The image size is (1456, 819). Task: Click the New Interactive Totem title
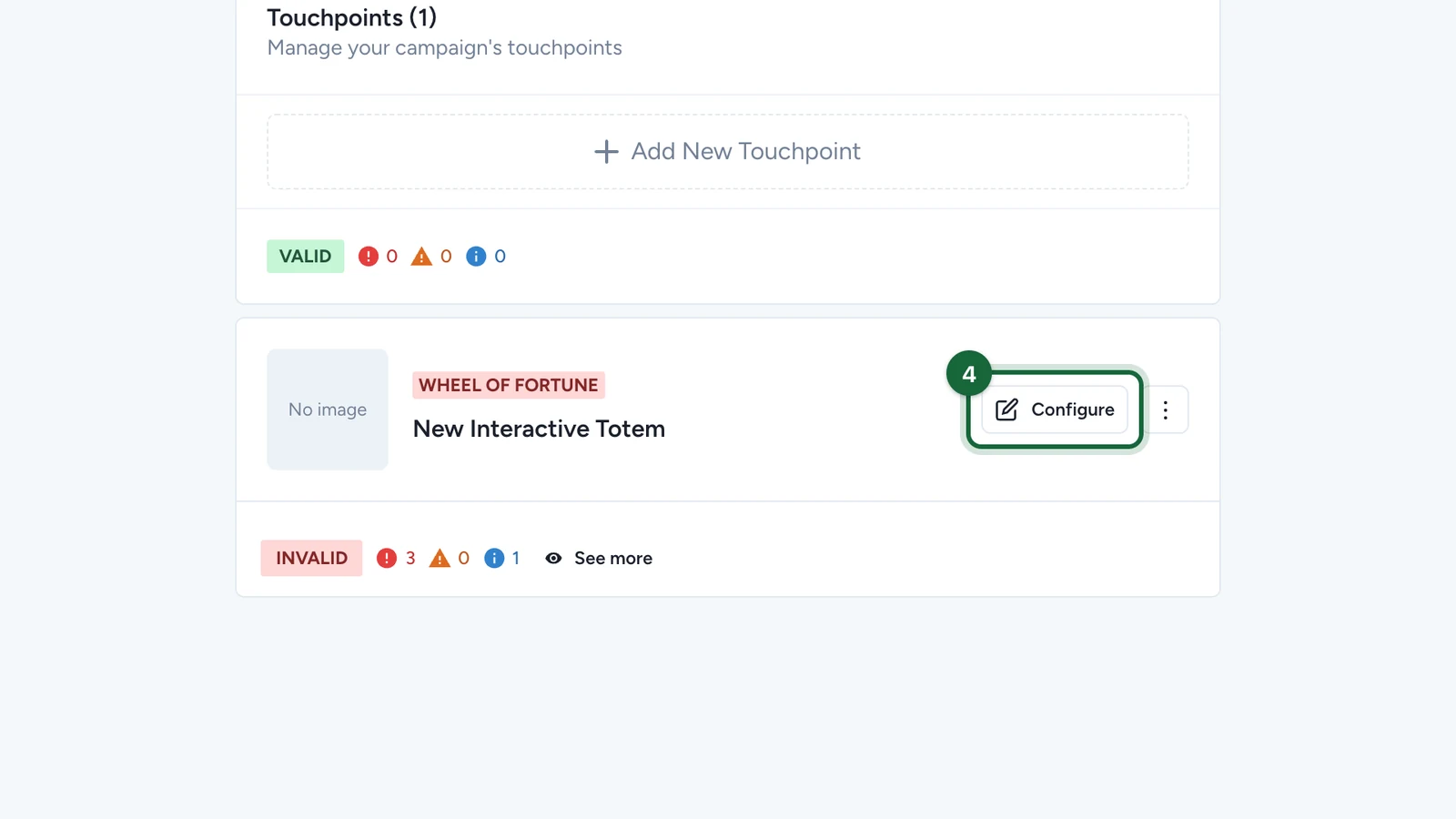539,429
